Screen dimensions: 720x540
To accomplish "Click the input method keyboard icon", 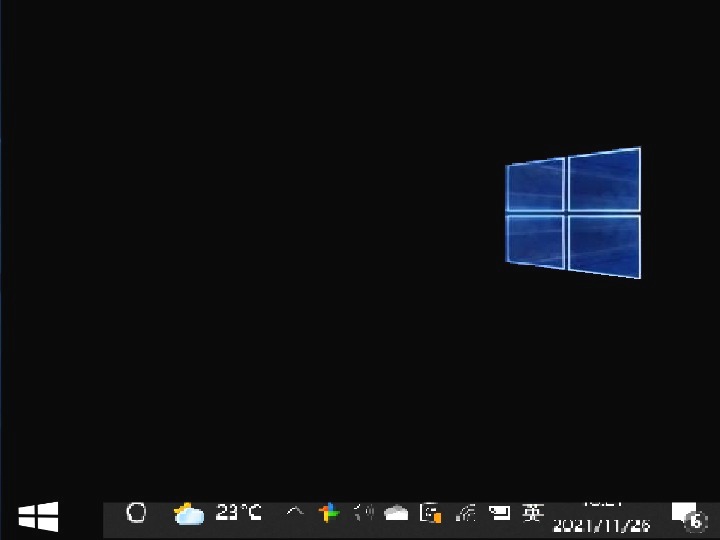I will tap(499, 514).
